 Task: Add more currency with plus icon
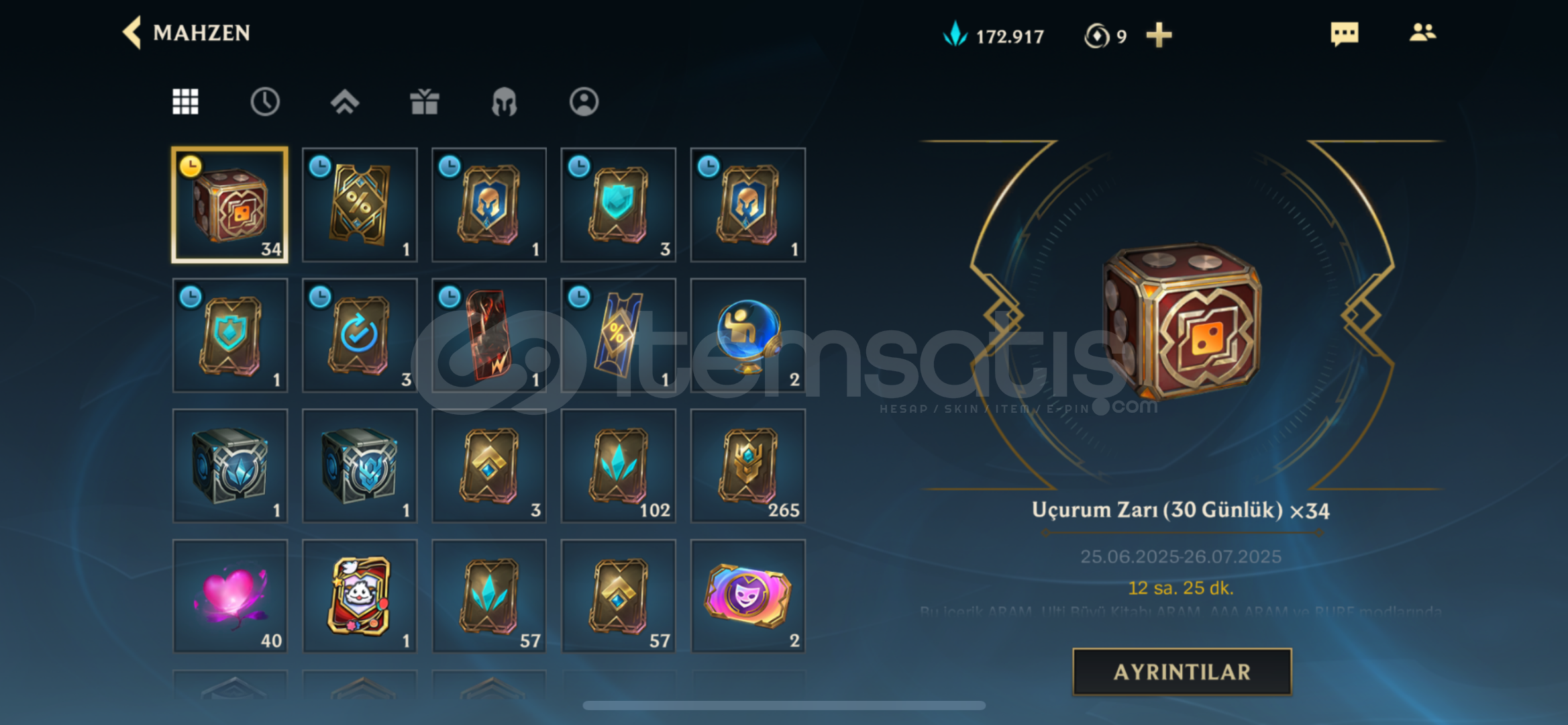(x=1159, y=35)
